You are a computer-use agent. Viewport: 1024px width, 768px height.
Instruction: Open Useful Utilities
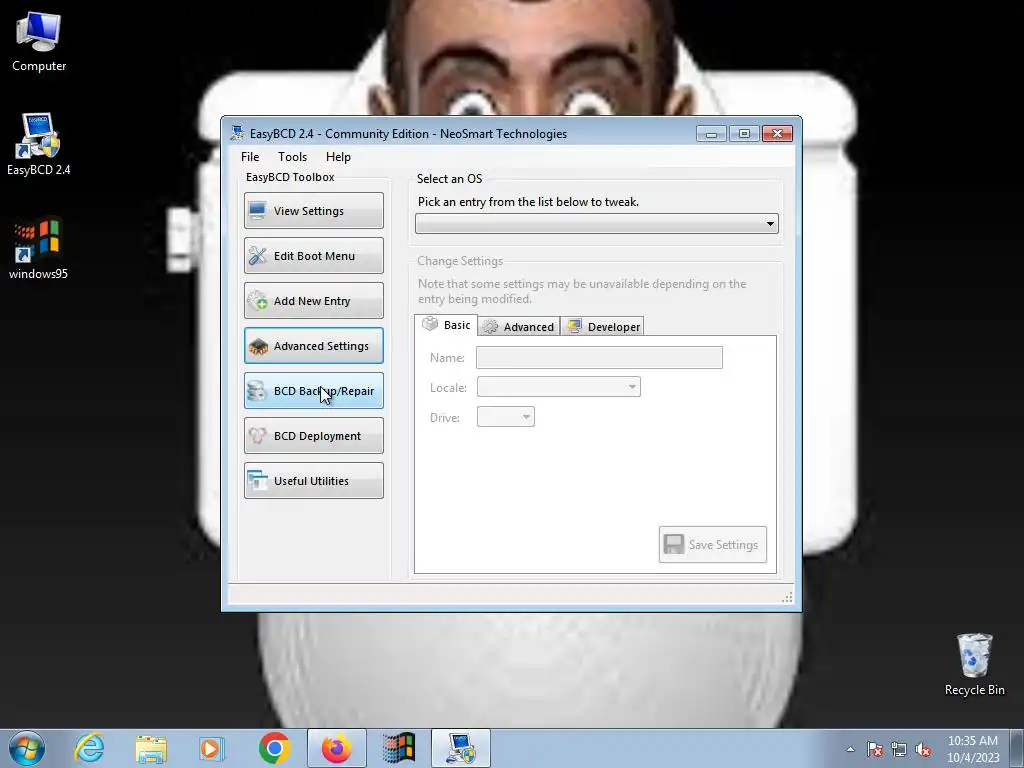tap(313, 481)
